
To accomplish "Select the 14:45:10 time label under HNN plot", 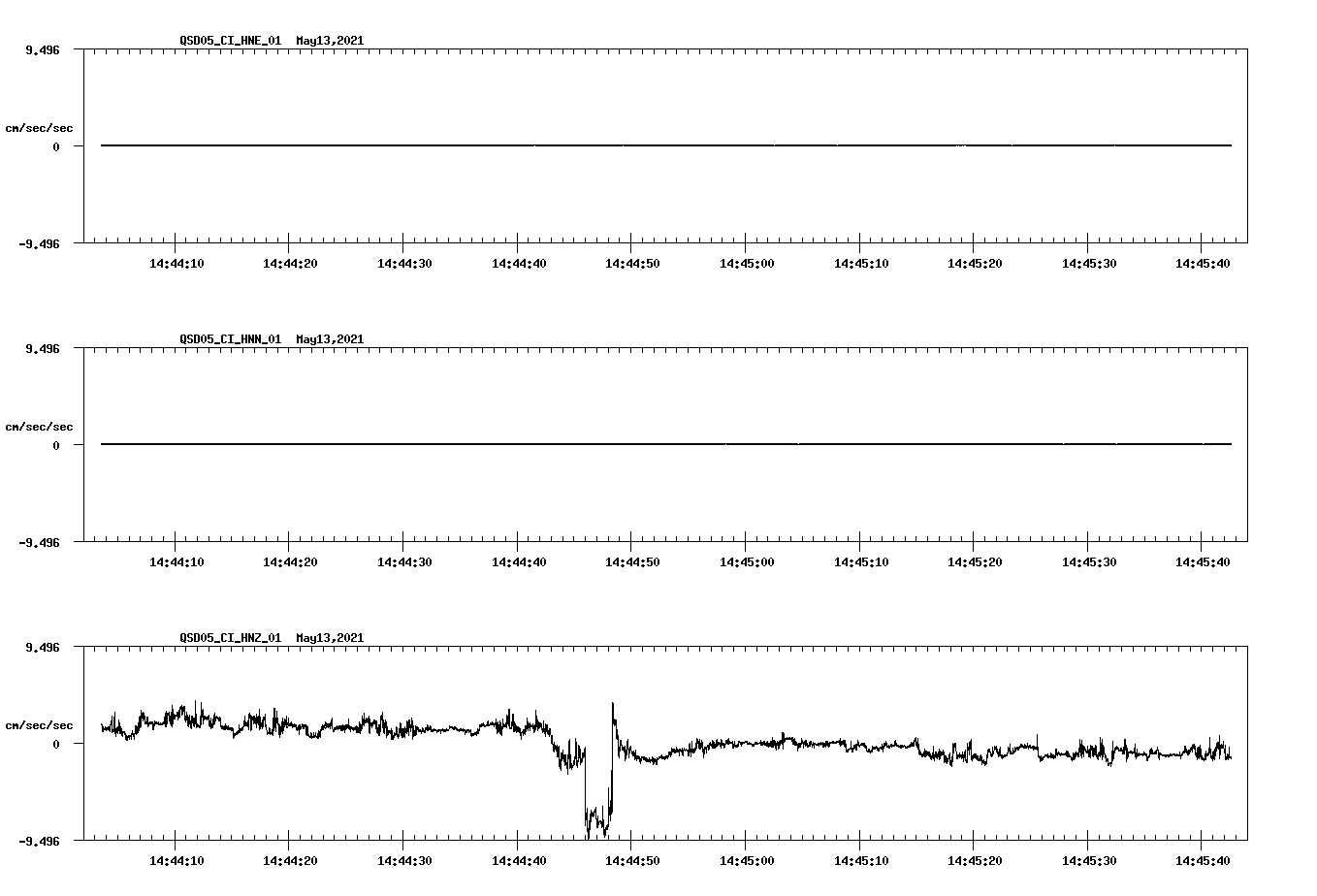I will (x=861, y=562).
